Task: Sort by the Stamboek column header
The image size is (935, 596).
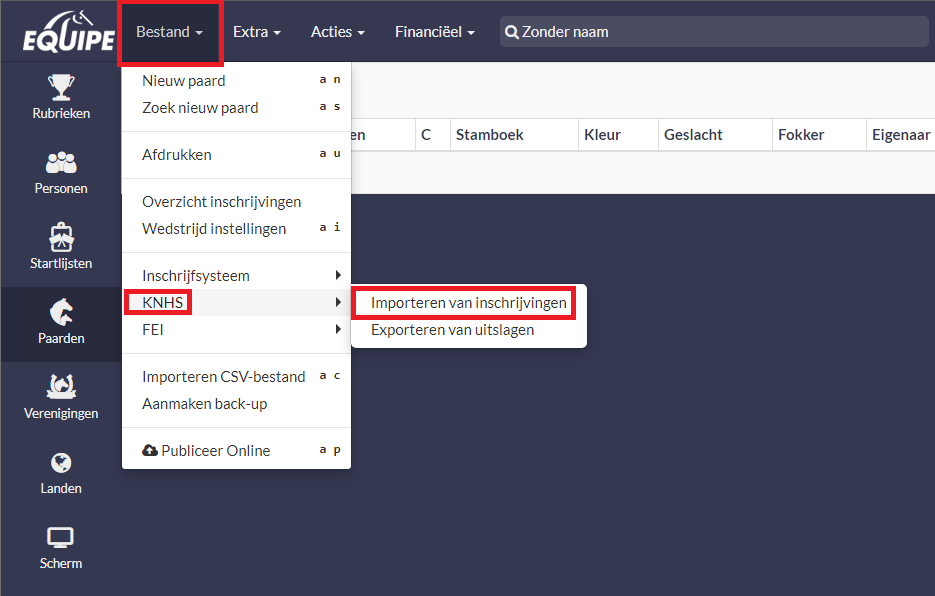Action: 489,135
